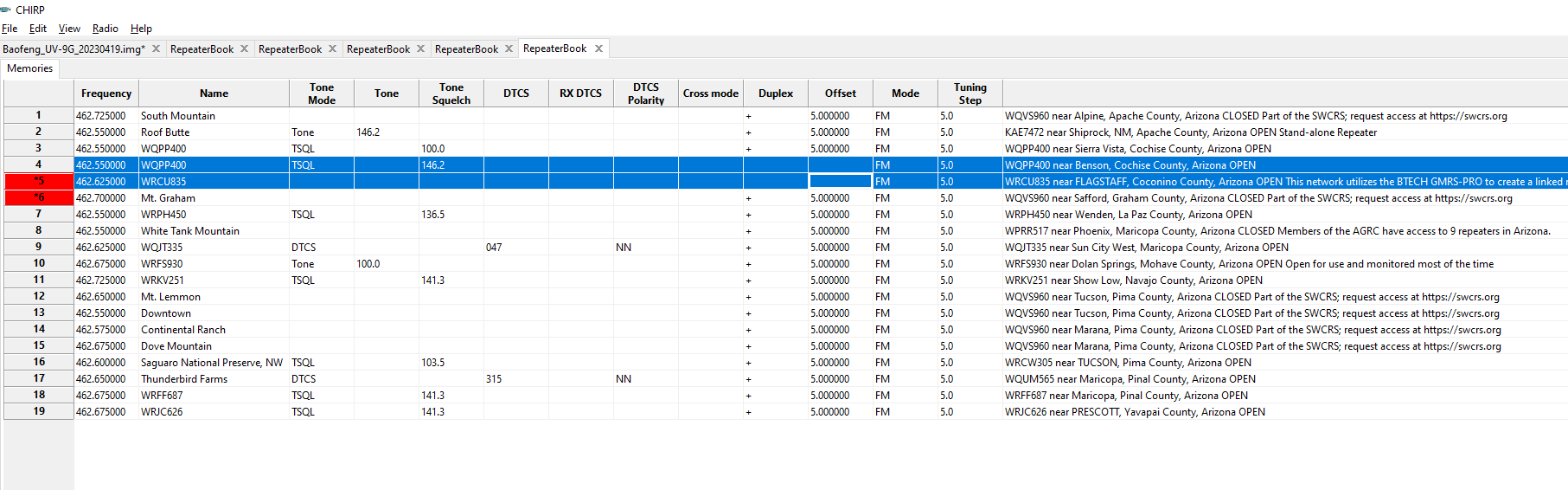The width and height of the screenshot is (1568, 490).
Task: Select the name cell 'WRFS930'
Action: pos(214,263)
